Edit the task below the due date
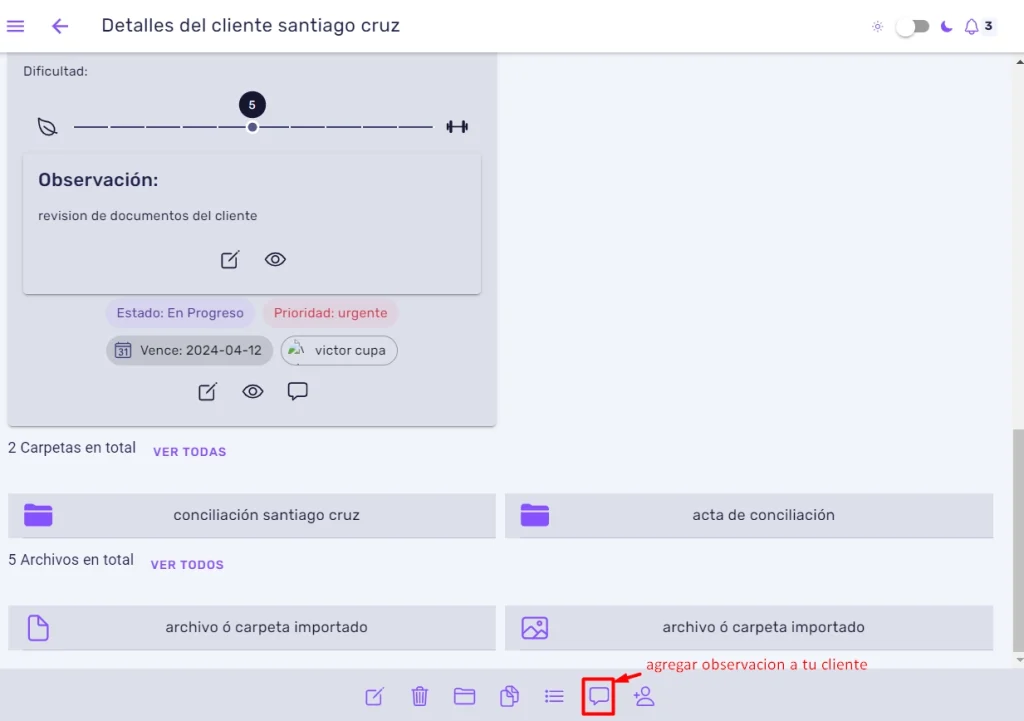Screen dimensions: 1024x721 click(x=208, y=392)
